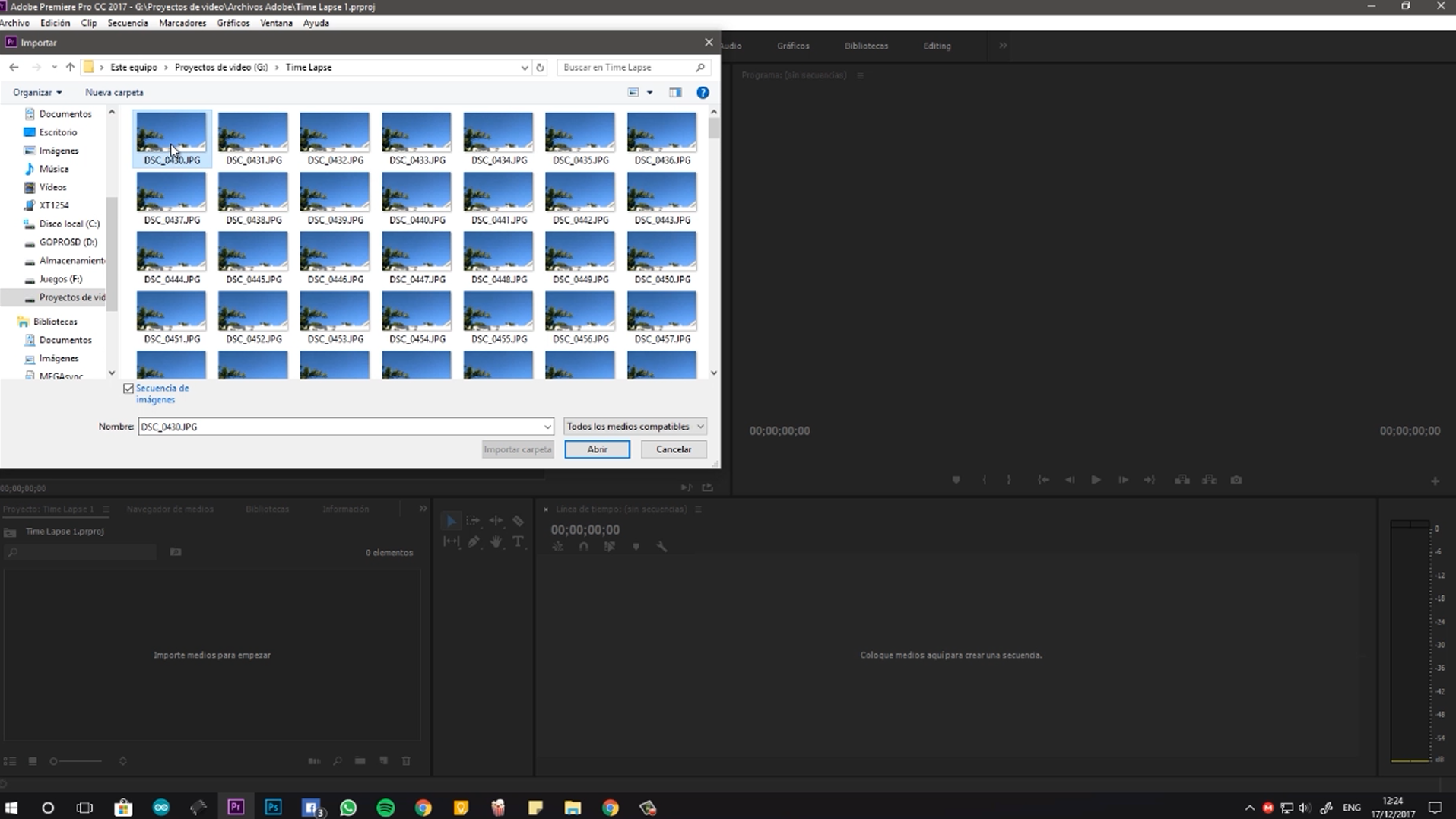Screen dimensions: 1456x819
Task: Select the Hand tool
Action: tap(496, 541)
